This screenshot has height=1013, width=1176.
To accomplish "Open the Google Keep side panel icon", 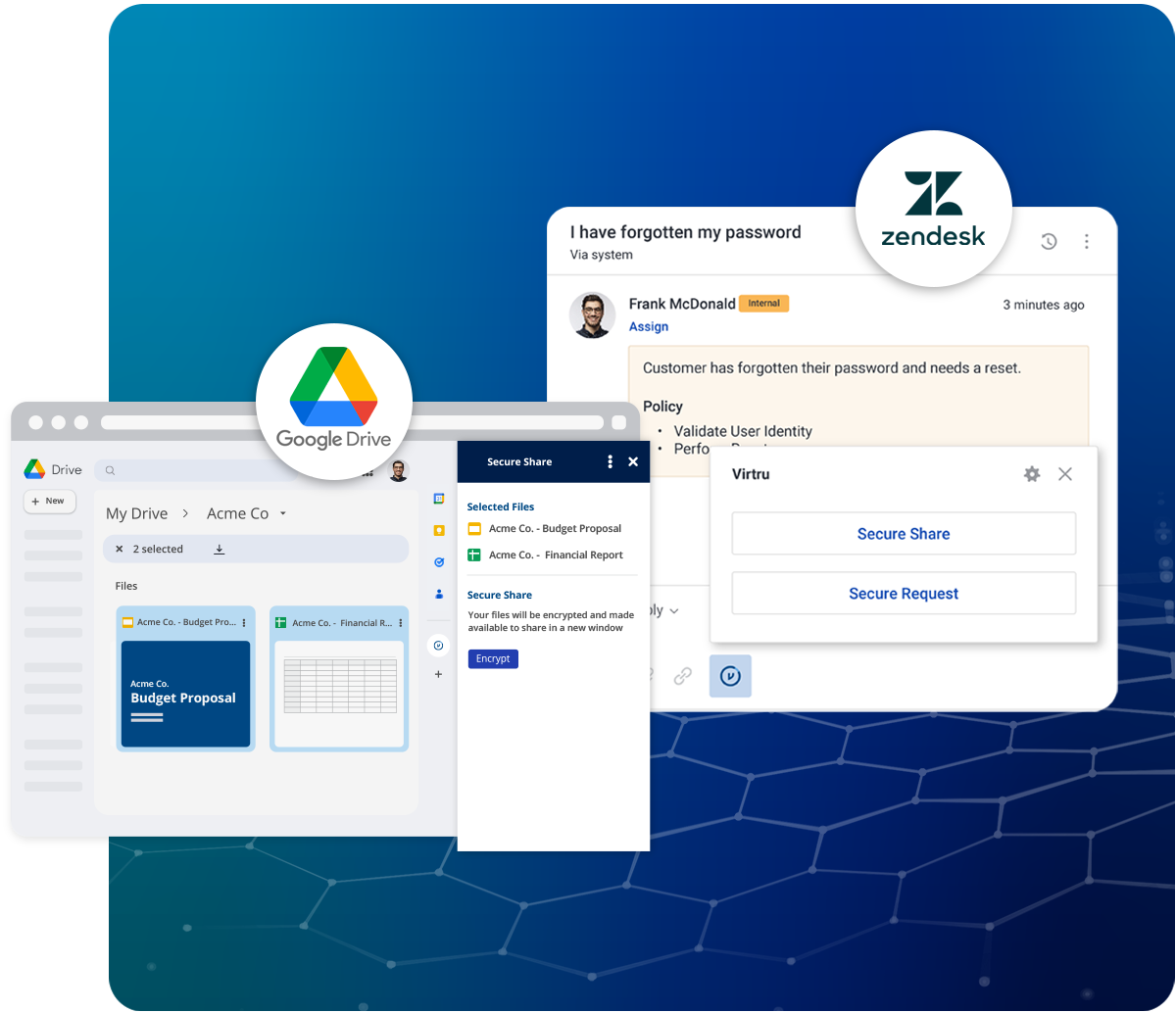I will 439,530.
